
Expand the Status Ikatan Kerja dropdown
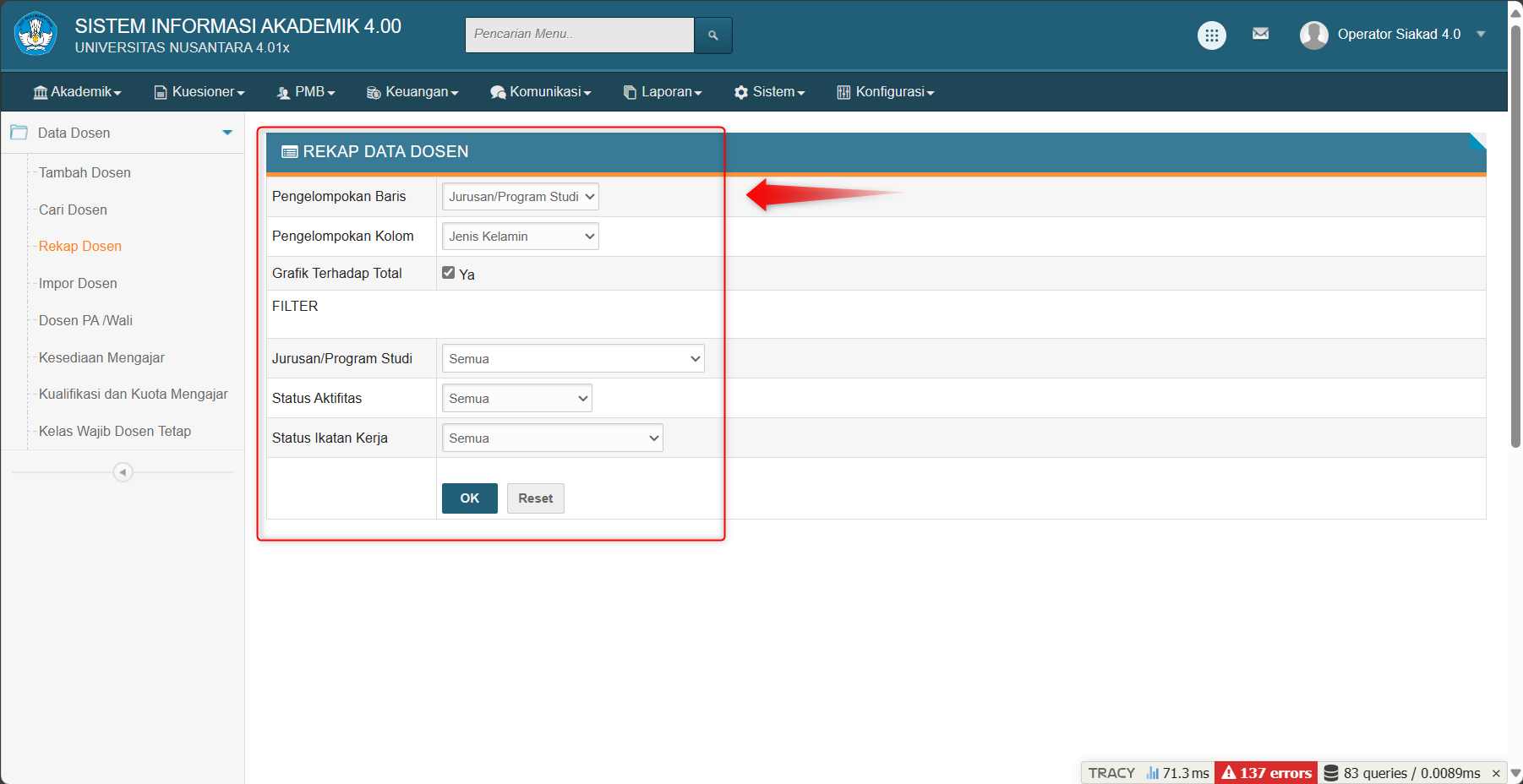pyautogui.click(x=552, y=438)
